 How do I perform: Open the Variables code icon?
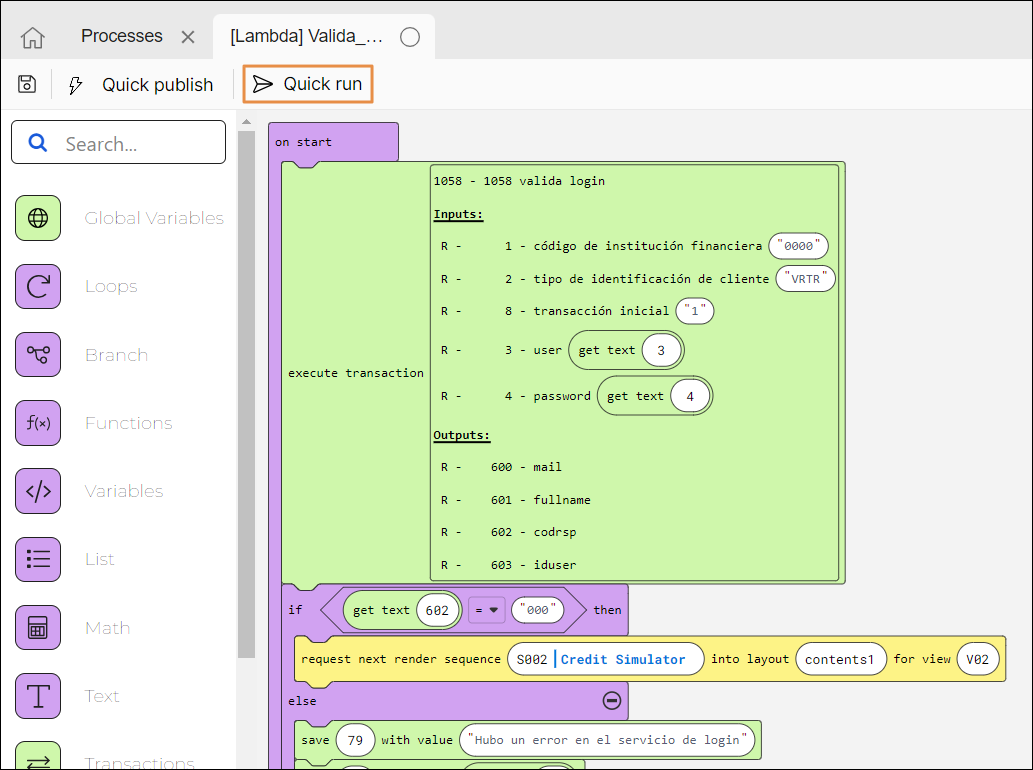click(38, 491)
